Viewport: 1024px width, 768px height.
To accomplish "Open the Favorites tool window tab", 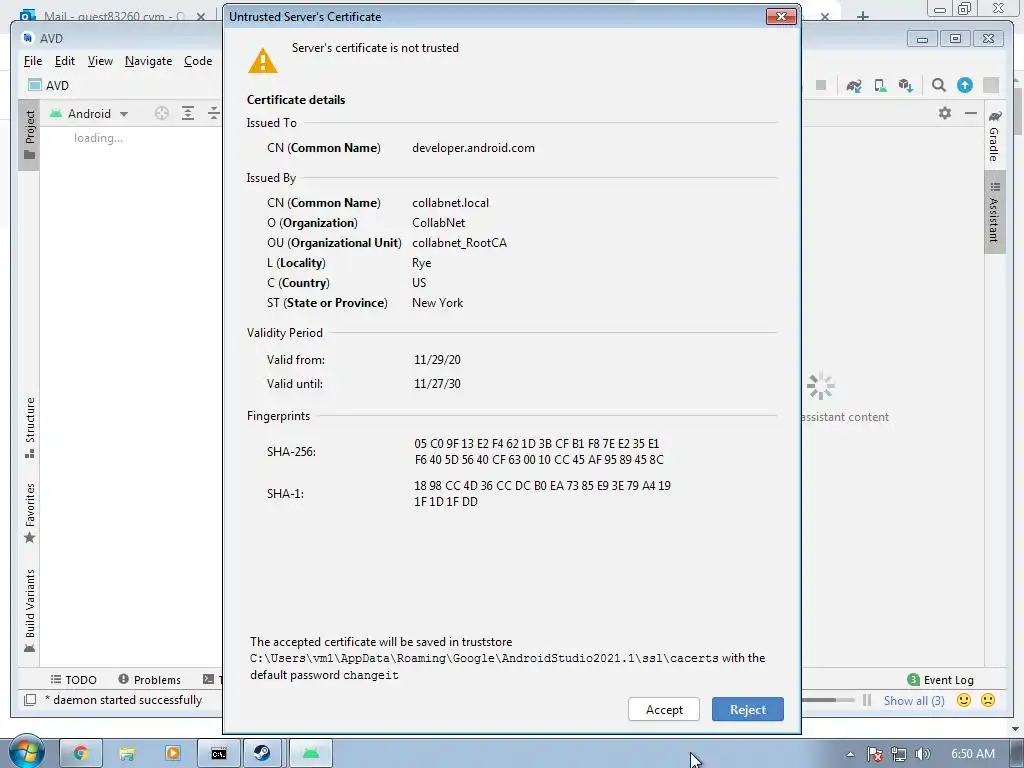I will tap(29, 513).
